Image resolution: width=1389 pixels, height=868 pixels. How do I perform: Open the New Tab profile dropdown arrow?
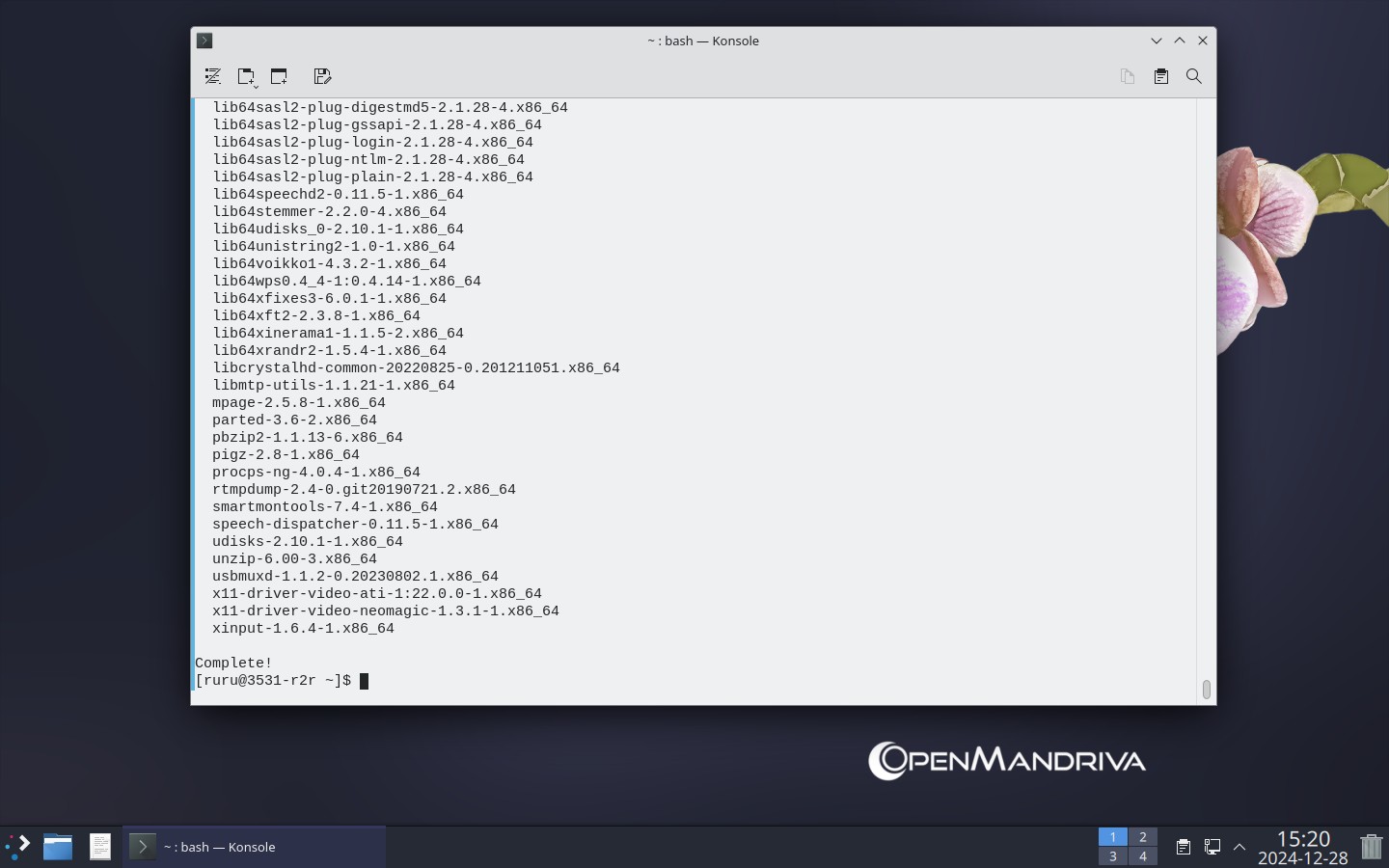(256, 86)
